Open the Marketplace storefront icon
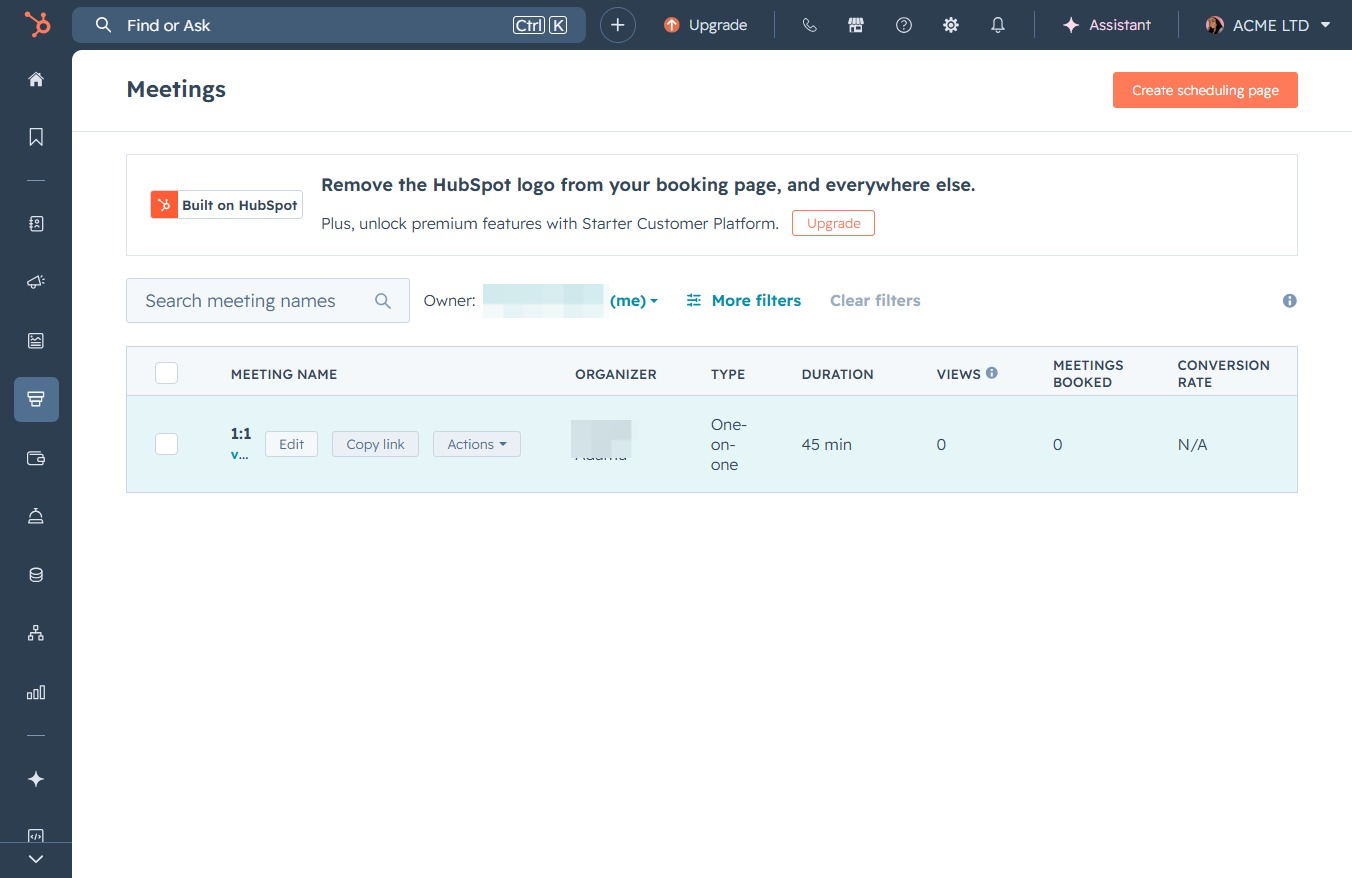The width and height of the screenshot is (1352, 878). pyautogui.click(x=856, y=25)
